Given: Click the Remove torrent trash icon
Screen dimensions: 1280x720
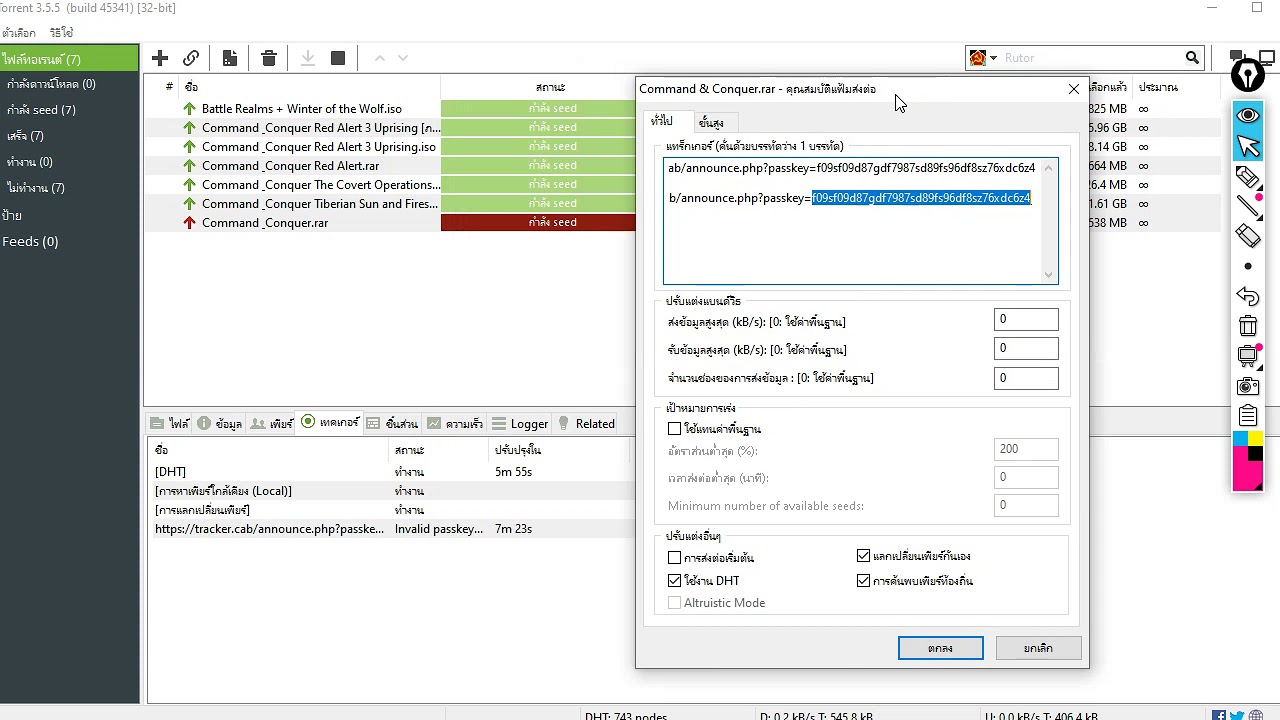Looking at the screenshot, I should [269, 58].
